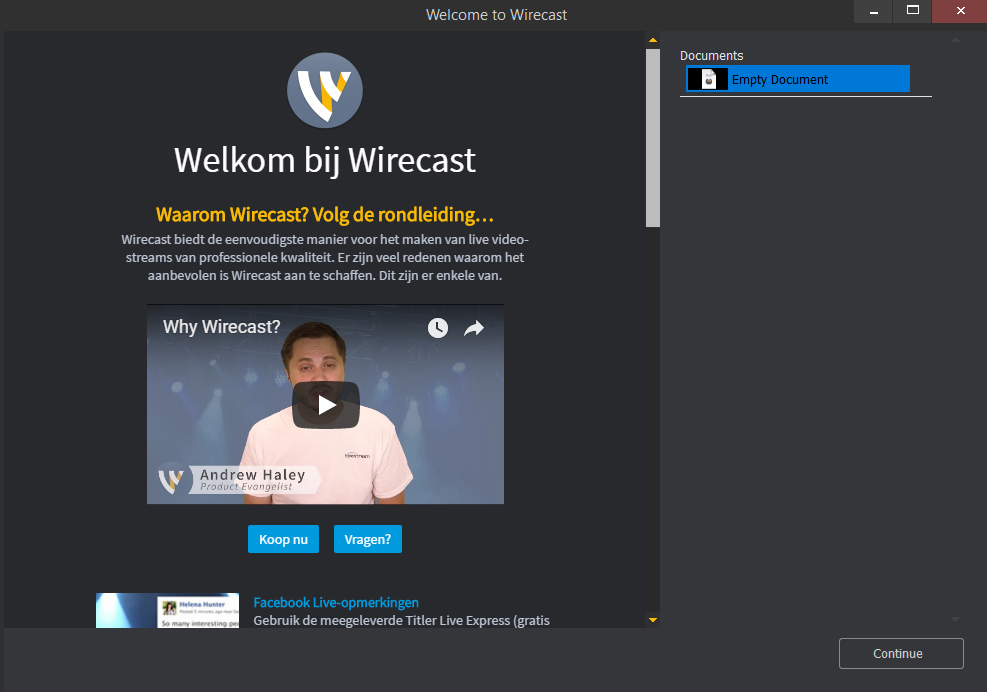Open the Facebook Live comments thumbnail
This screenshot has width=987, height=692.
pos(167,610)
